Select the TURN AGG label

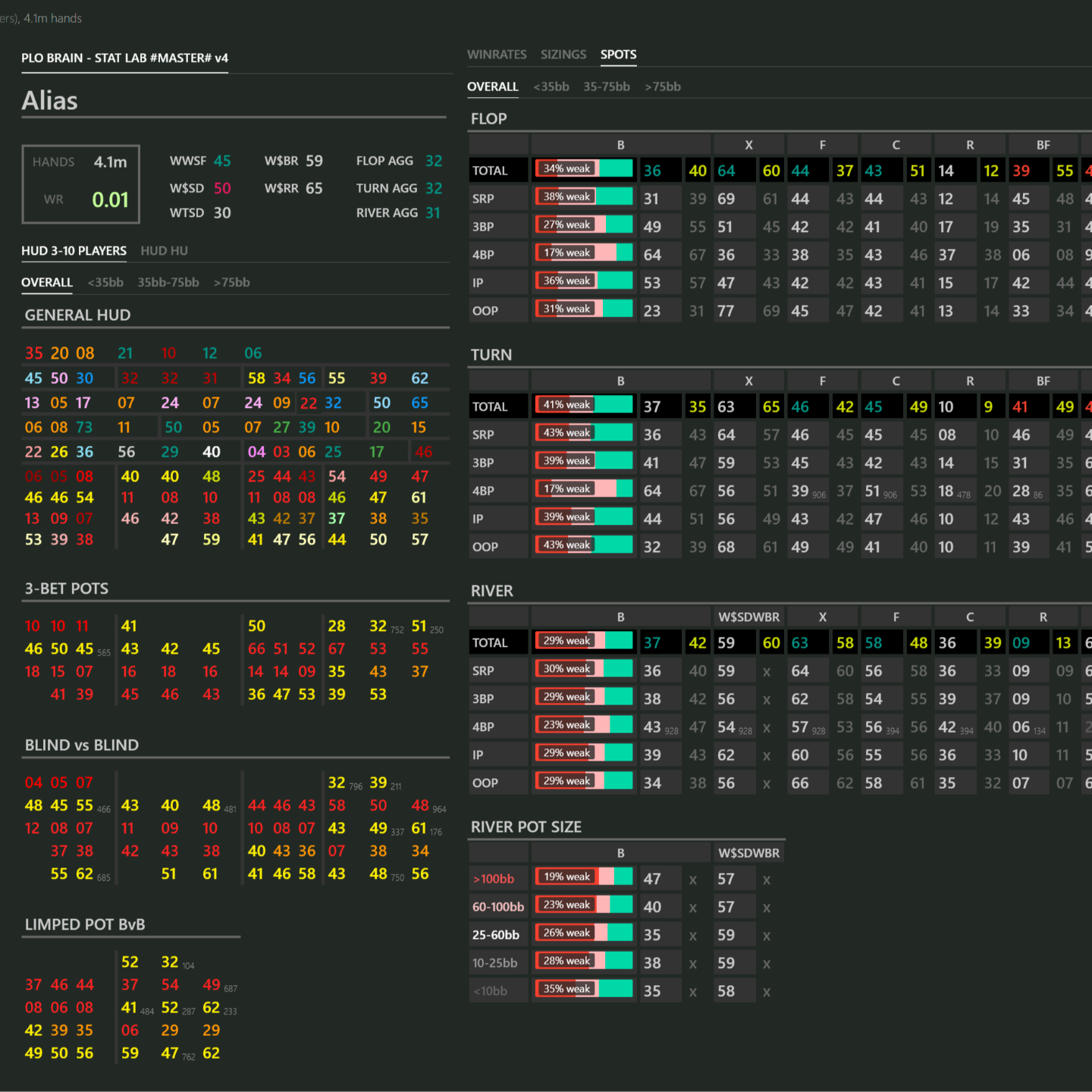click(x=387, y=188)
